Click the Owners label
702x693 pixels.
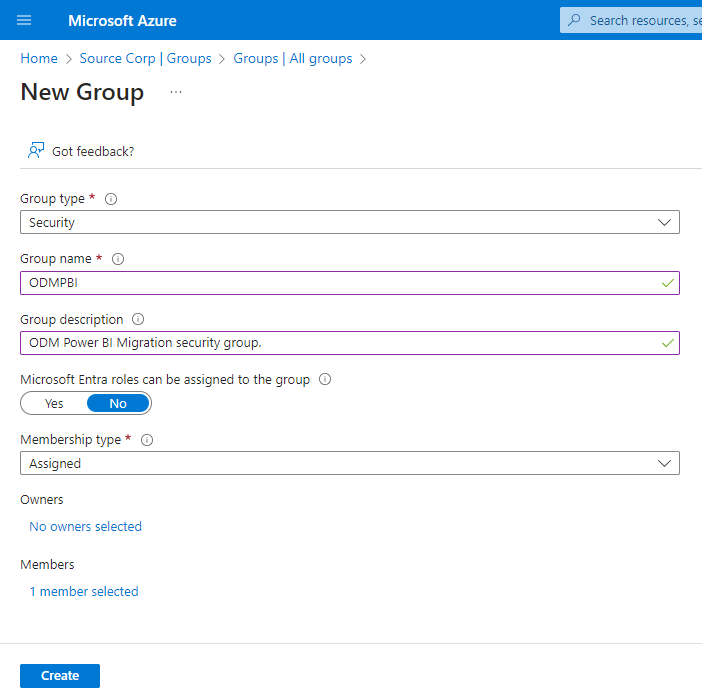[42, 500]
